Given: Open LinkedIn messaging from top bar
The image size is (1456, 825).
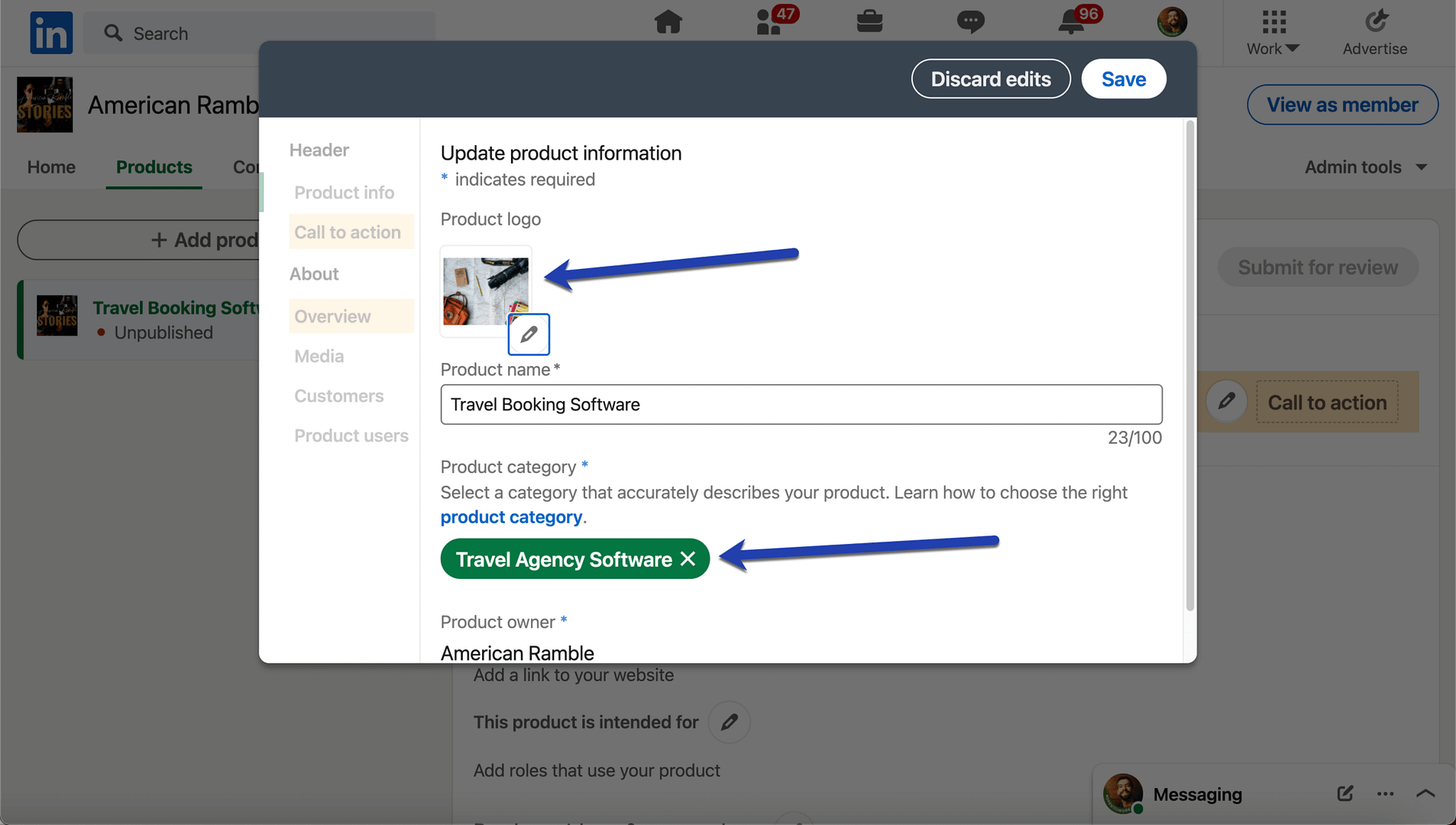Looking at the screenshot, I should pos(971,23).
